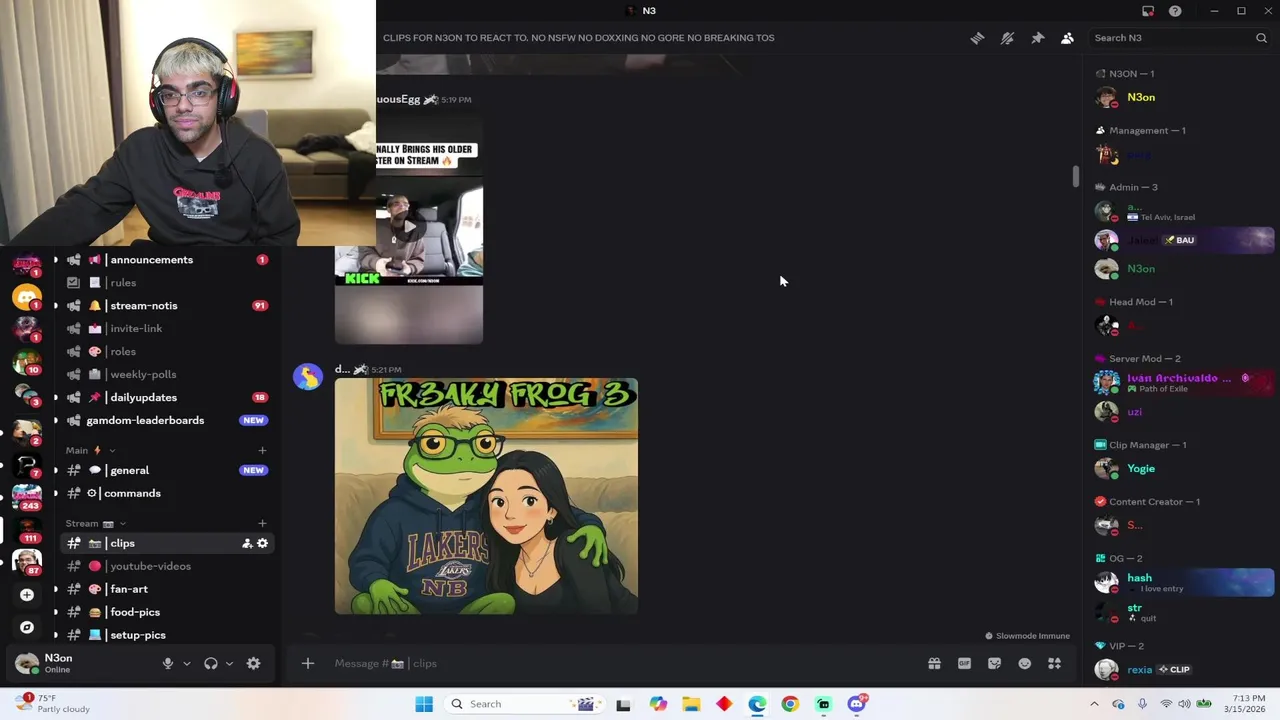
Task: Open Chrome from the taskbar
Action: click(790, 704)
